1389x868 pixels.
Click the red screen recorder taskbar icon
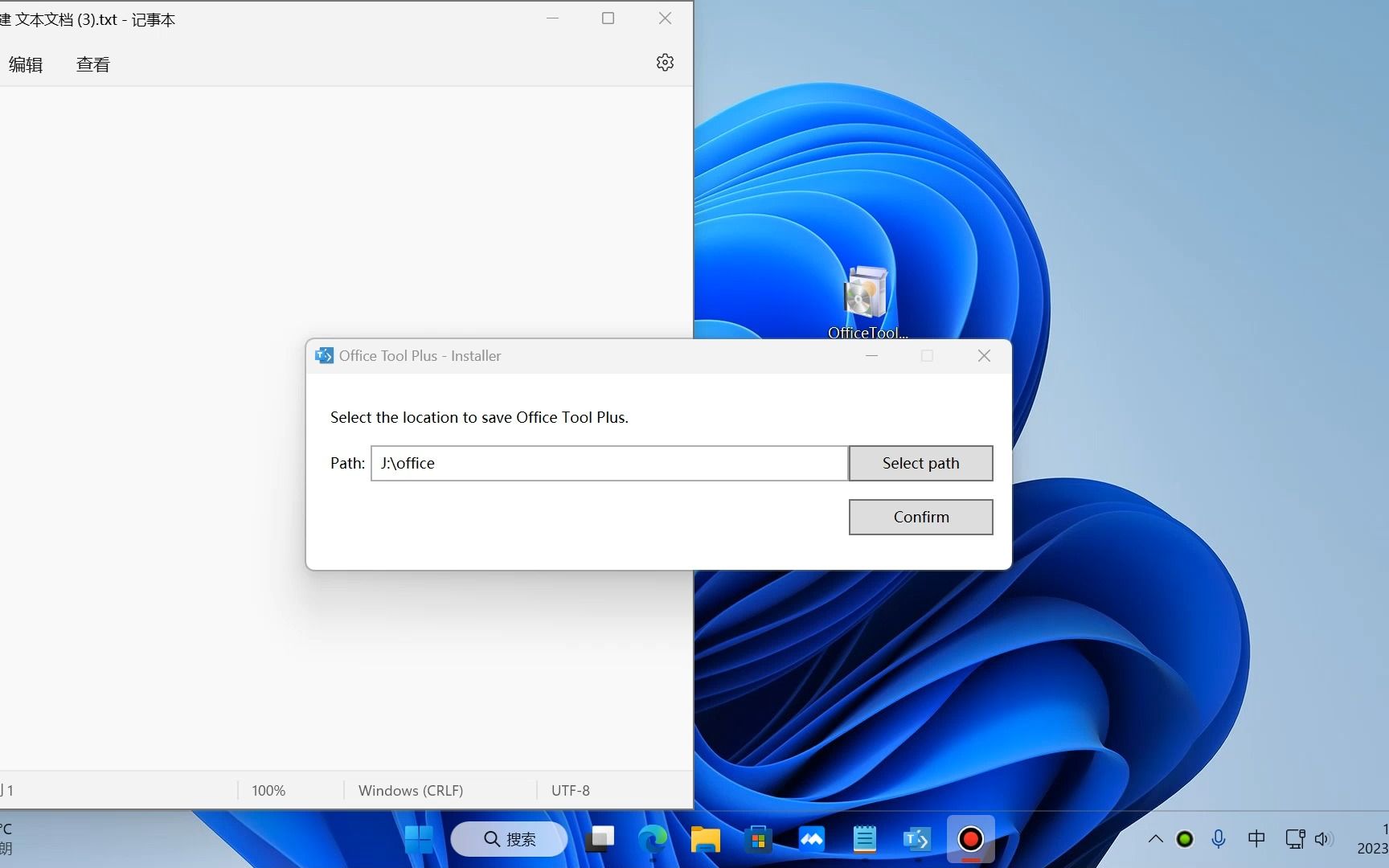click(x=970, y=840)
